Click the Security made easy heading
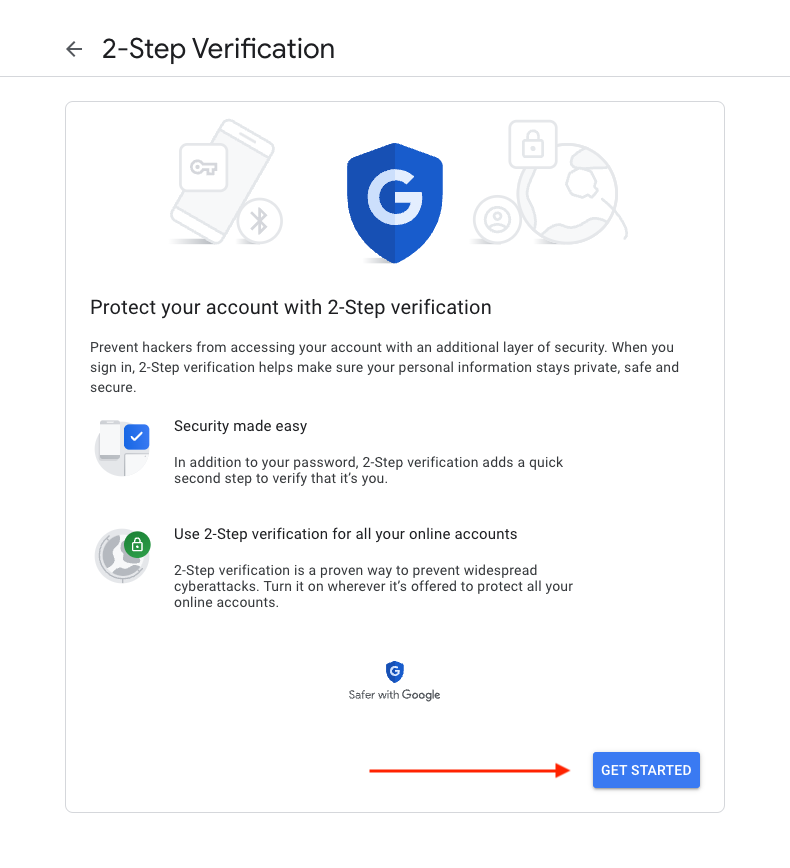790x868 pixels. click(240, 426)
